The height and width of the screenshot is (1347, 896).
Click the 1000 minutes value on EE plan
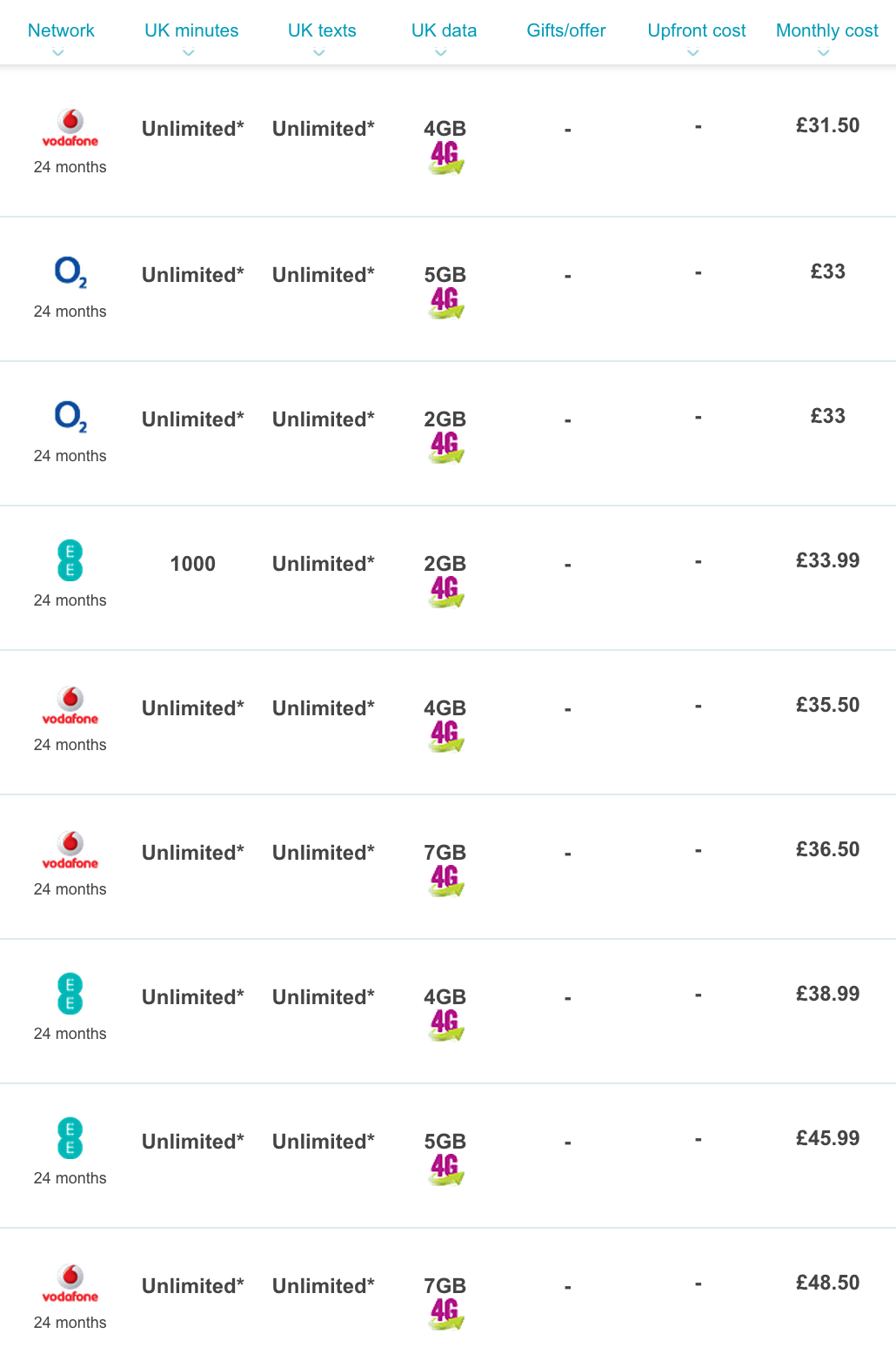click(x=193, y=564)
